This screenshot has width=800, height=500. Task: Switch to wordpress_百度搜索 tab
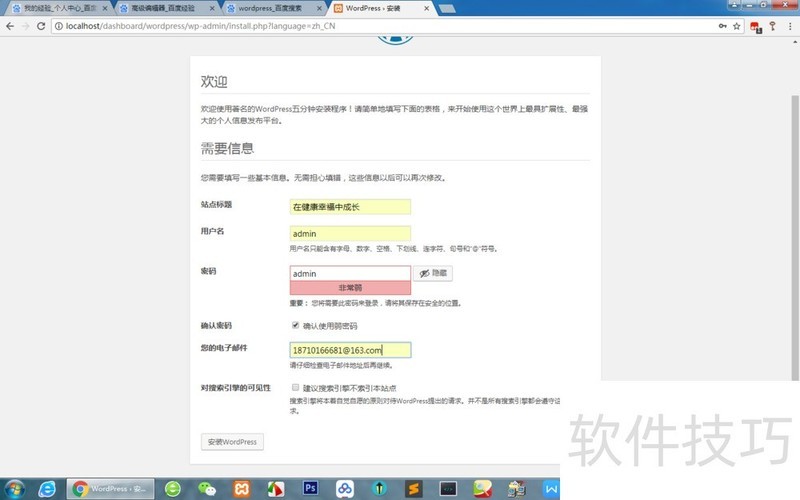(270, 9)
